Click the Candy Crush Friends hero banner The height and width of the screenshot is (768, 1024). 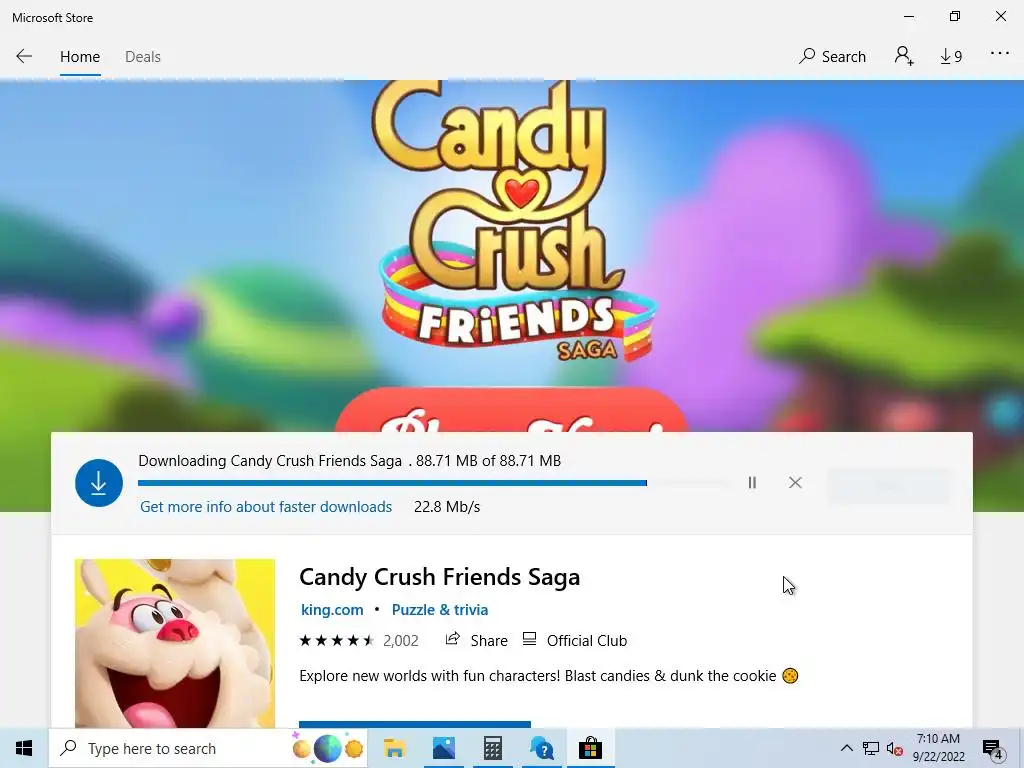512,255
